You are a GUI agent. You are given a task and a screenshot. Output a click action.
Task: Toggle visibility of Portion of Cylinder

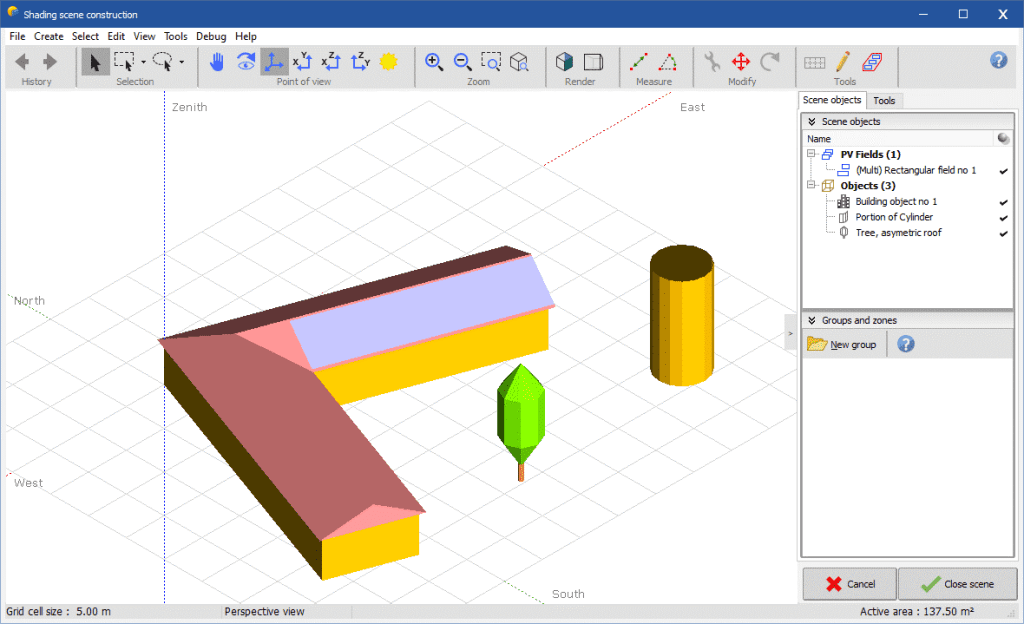tap(1003, 217)
